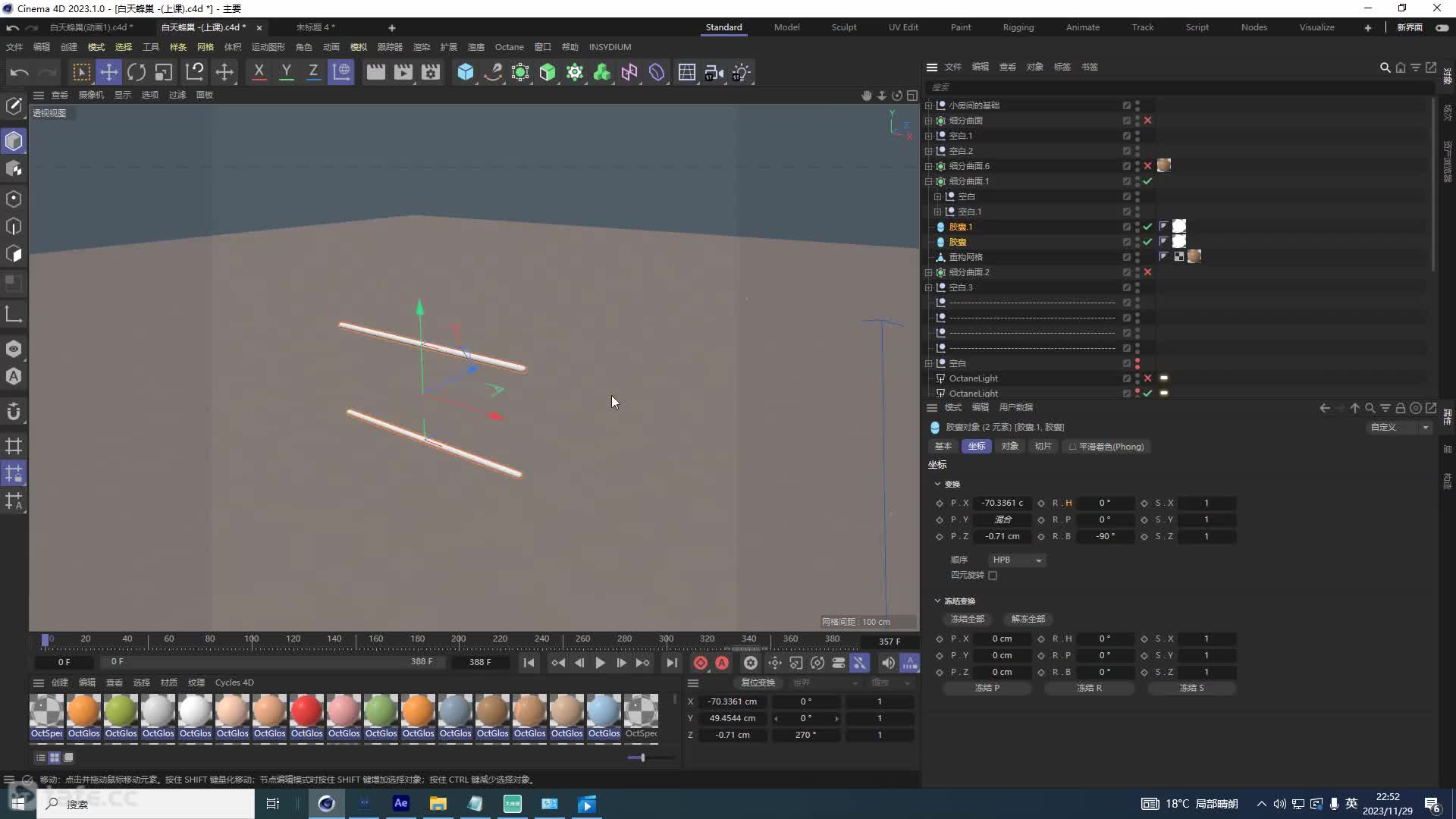The width and height of the screenshot is (1456, 819).
Task: Click the coordinate system icon
Action: tap(341, 72)
